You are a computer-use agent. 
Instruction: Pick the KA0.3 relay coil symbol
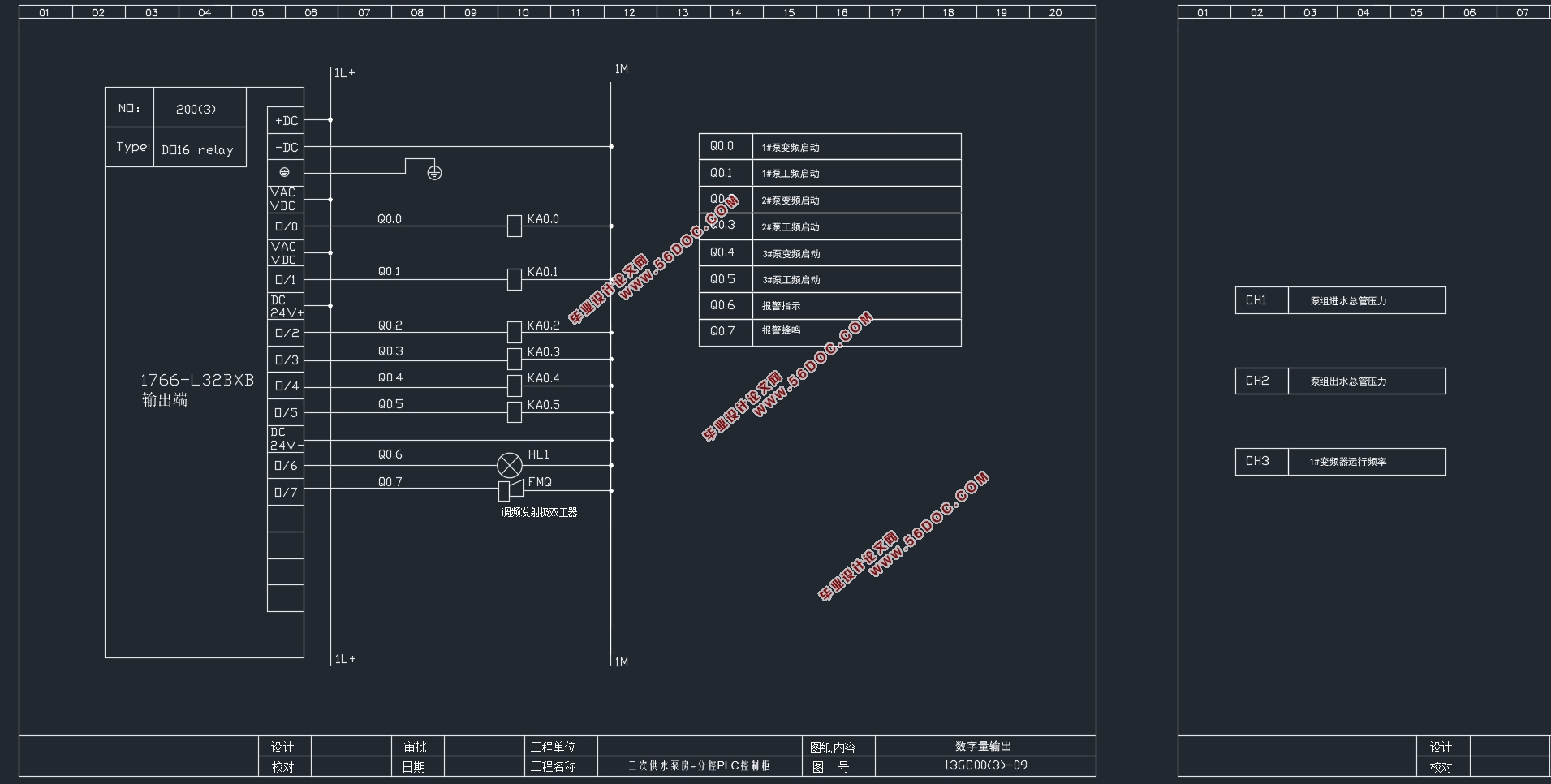coord(514,359)
